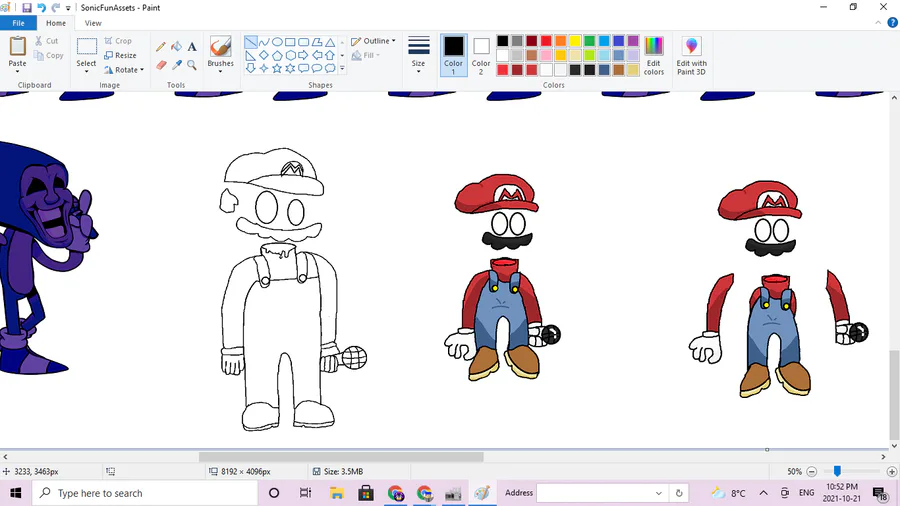Choose the Five-point star shape
The image size is (900, 506).
[277, 69]
